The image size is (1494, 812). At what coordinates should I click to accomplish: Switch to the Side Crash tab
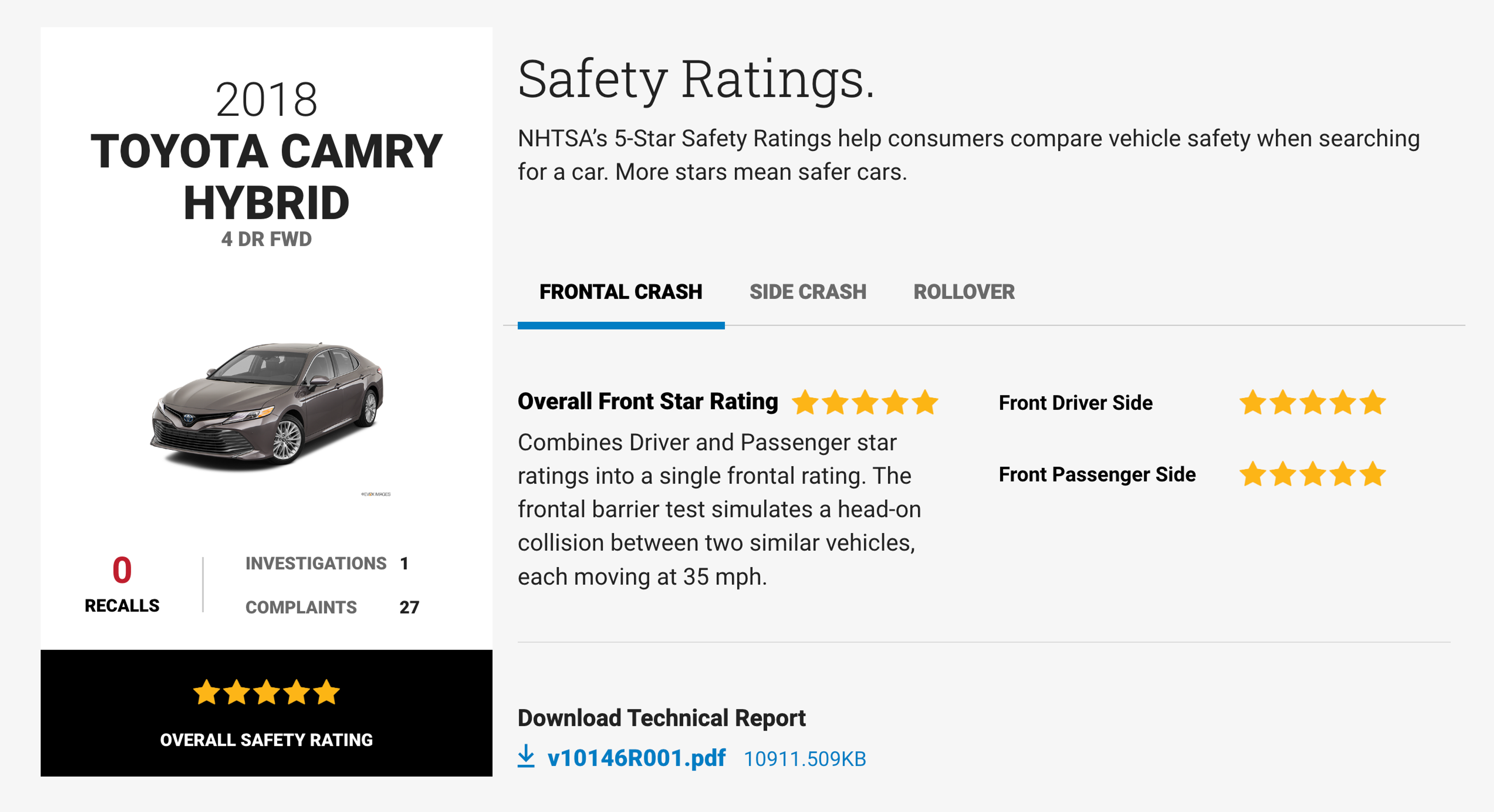808,292
